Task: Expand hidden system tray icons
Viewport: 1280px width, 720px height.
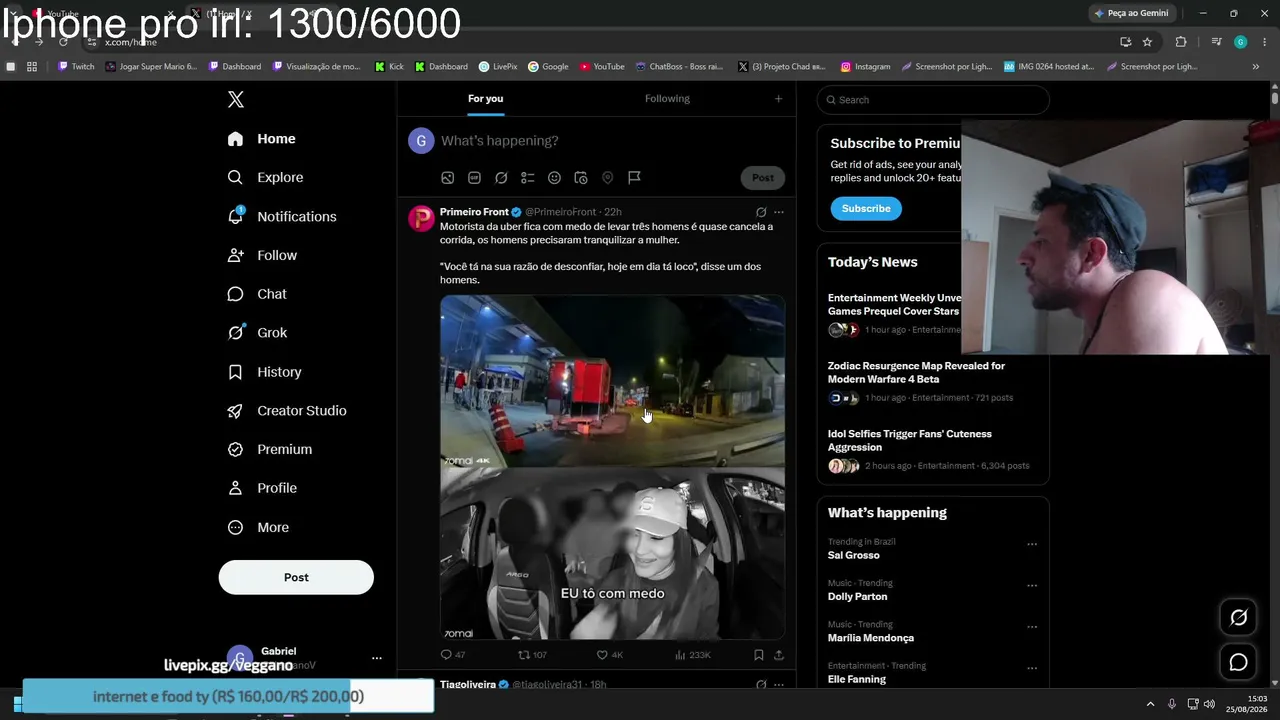Action: click(x=1150, y=704)
